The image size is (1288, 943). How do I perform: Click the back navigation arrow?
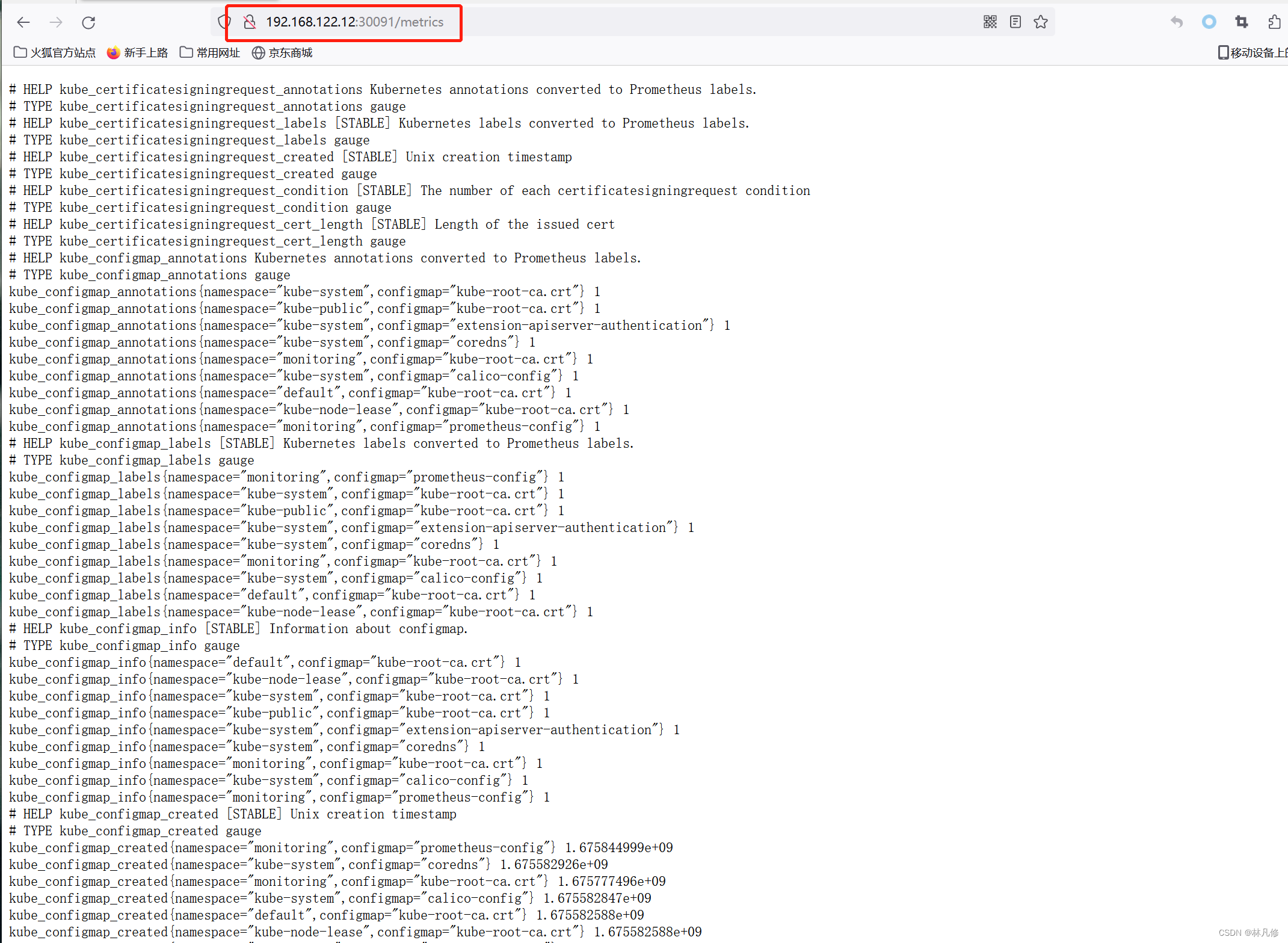[x=23, y=22]
